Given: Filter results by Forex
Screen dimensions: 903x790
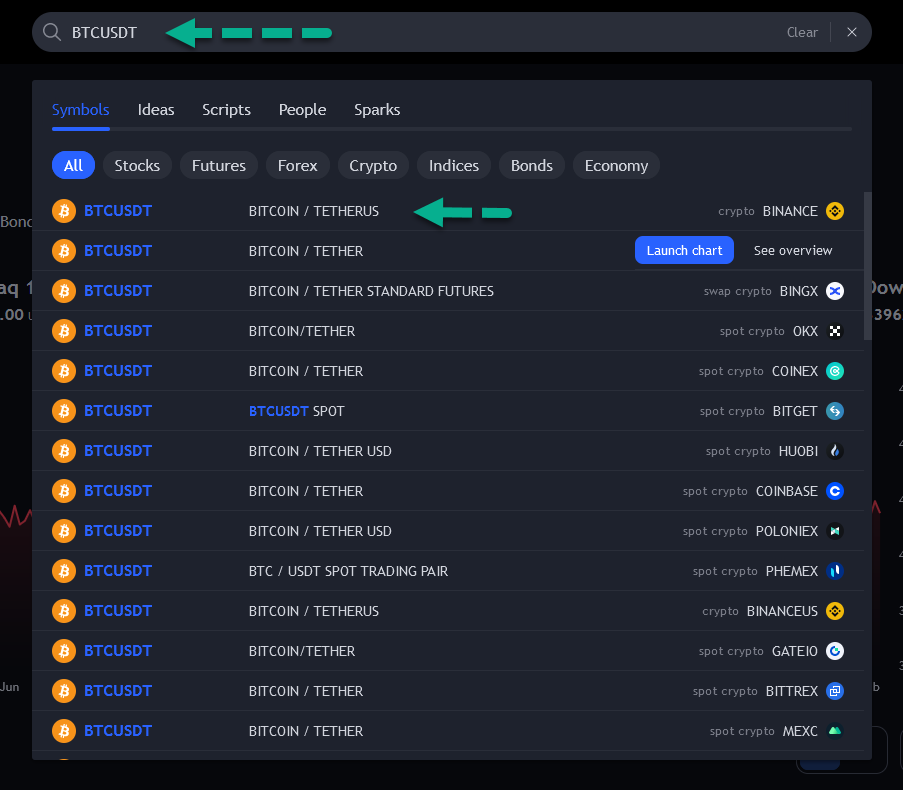Looking at the screenshot, I should click(x=297, y=165).
